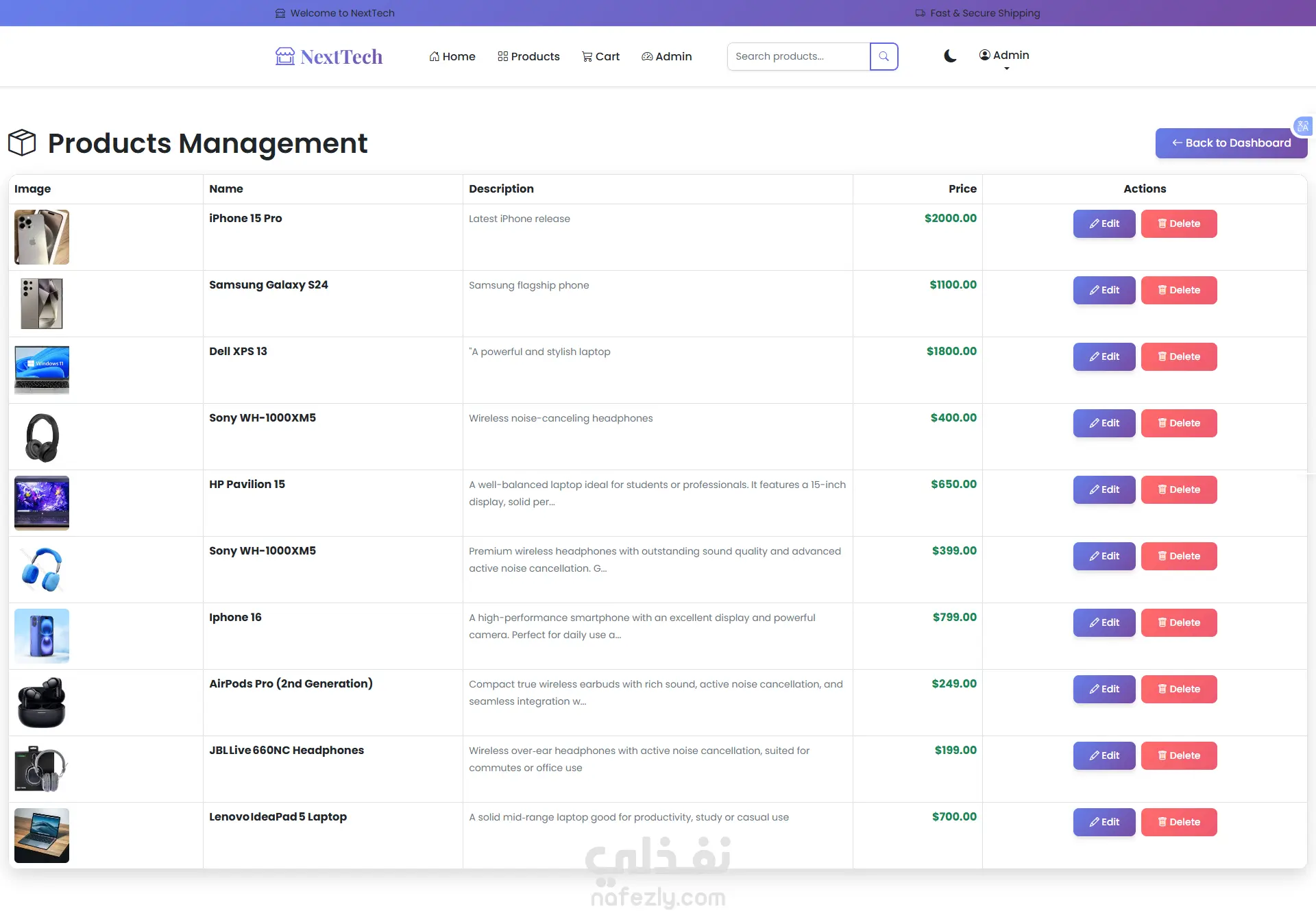Expand the Admin user account dropdown

(1004, 56)
